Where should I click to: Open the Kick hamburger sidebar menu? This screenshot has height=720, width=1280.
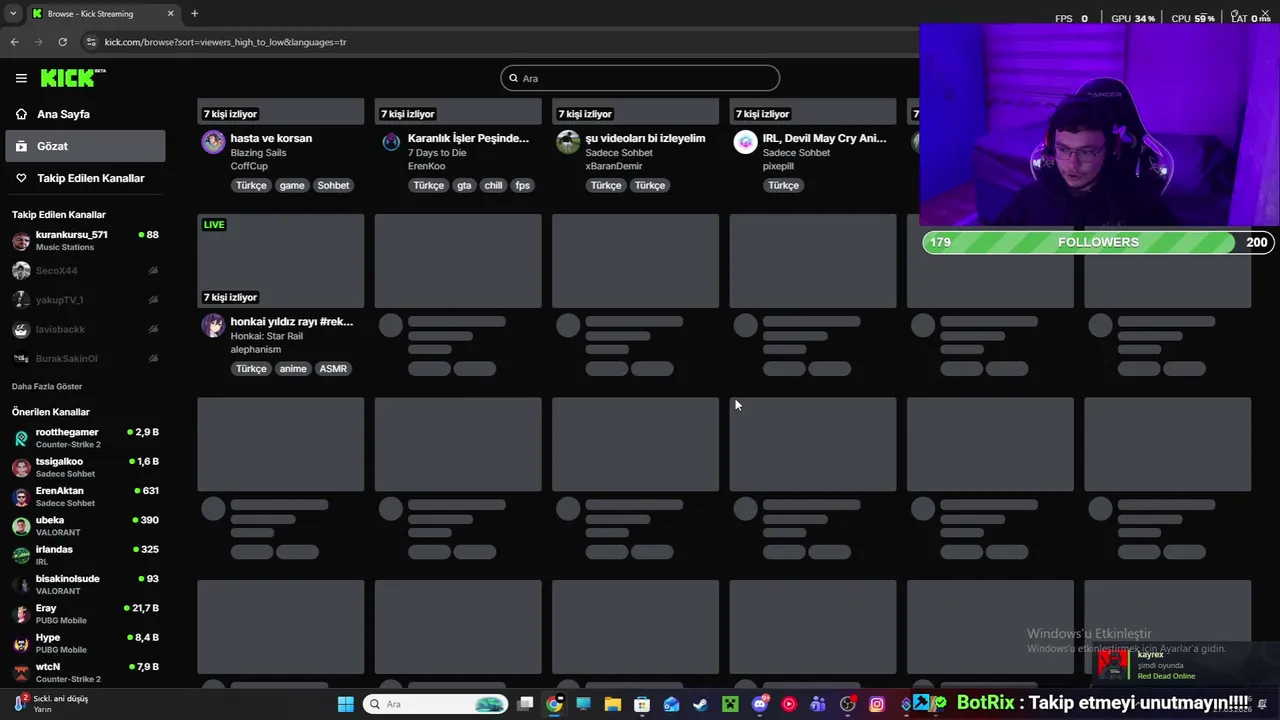coord(21,78)
